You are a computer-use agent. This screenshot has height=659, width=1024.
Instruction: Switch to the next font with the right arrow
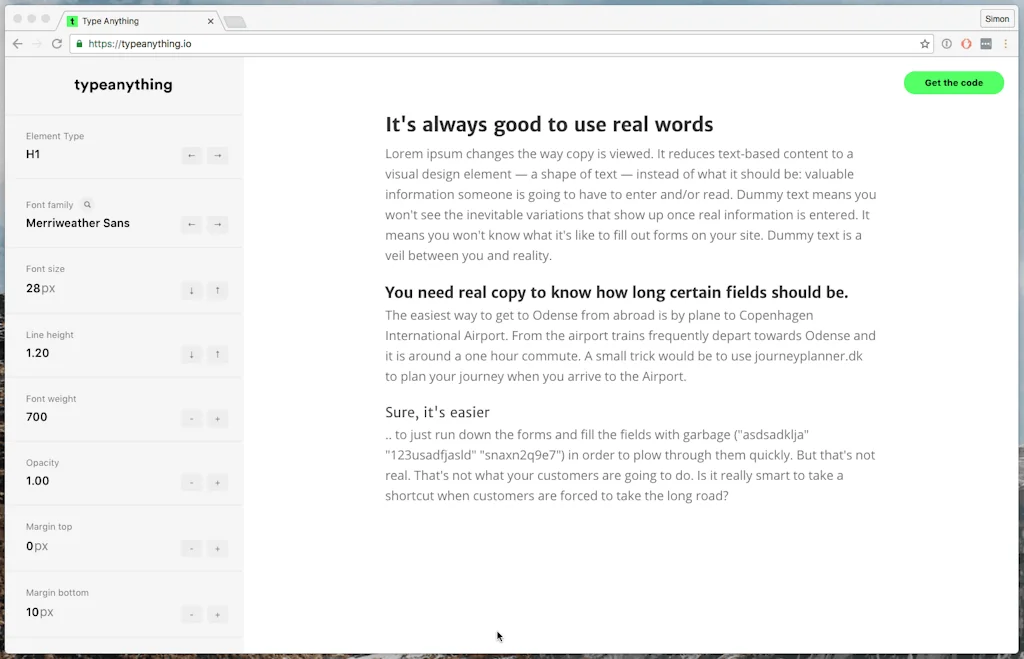pyautogui.click(x=217, y=224)
